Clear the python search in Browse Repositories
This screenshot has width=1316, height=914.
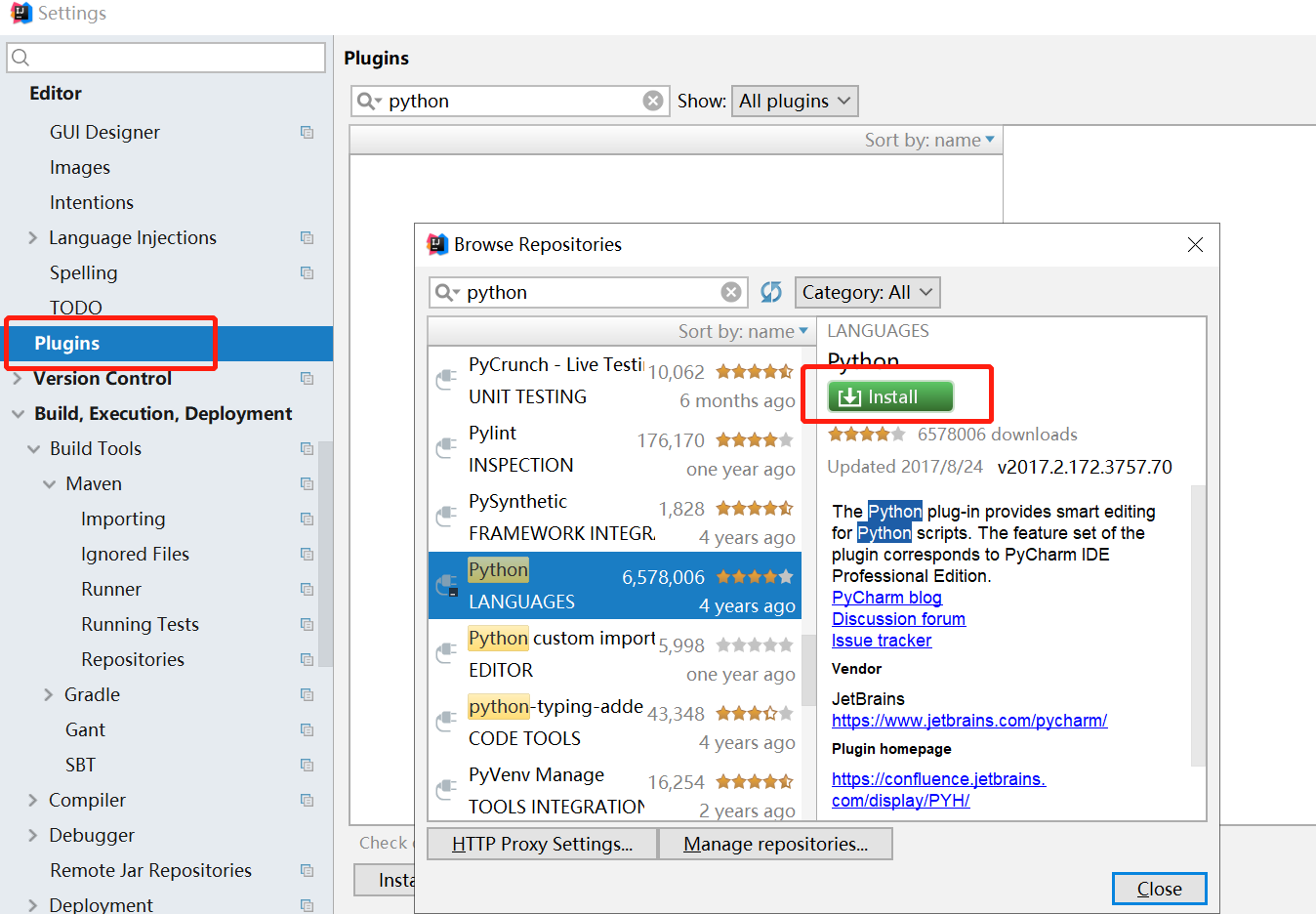731,292
